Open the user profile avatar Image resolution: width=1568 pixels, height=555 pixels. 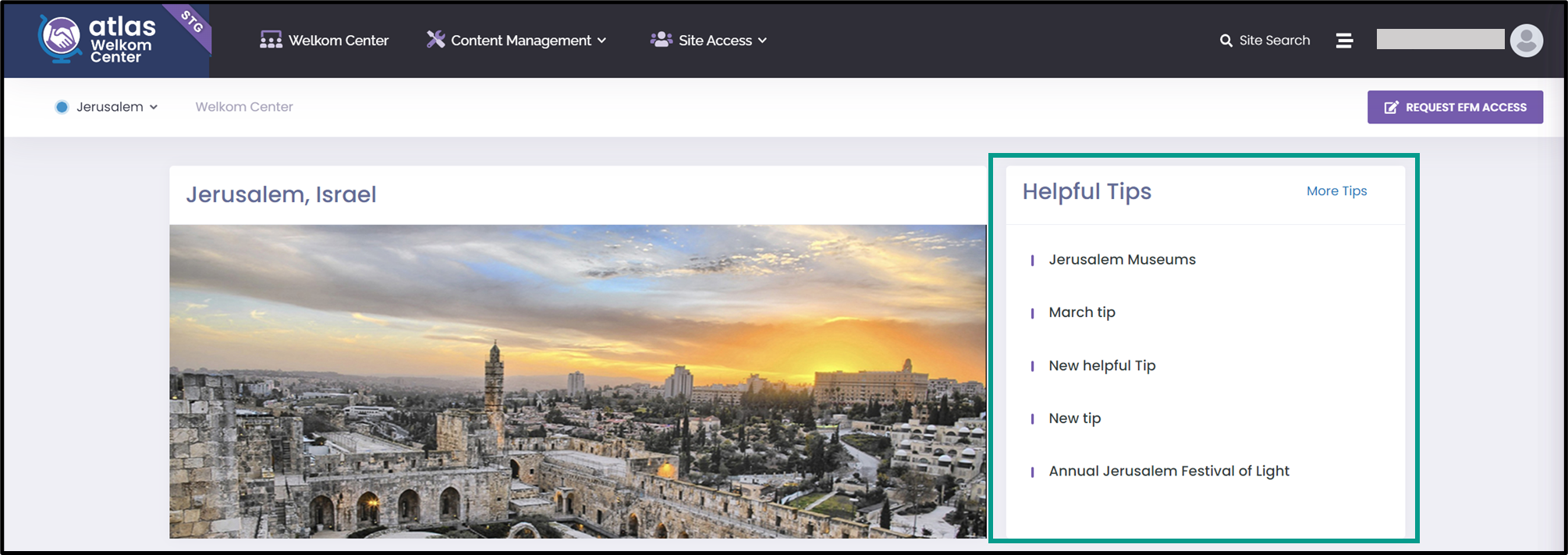tap(1527, 41)
